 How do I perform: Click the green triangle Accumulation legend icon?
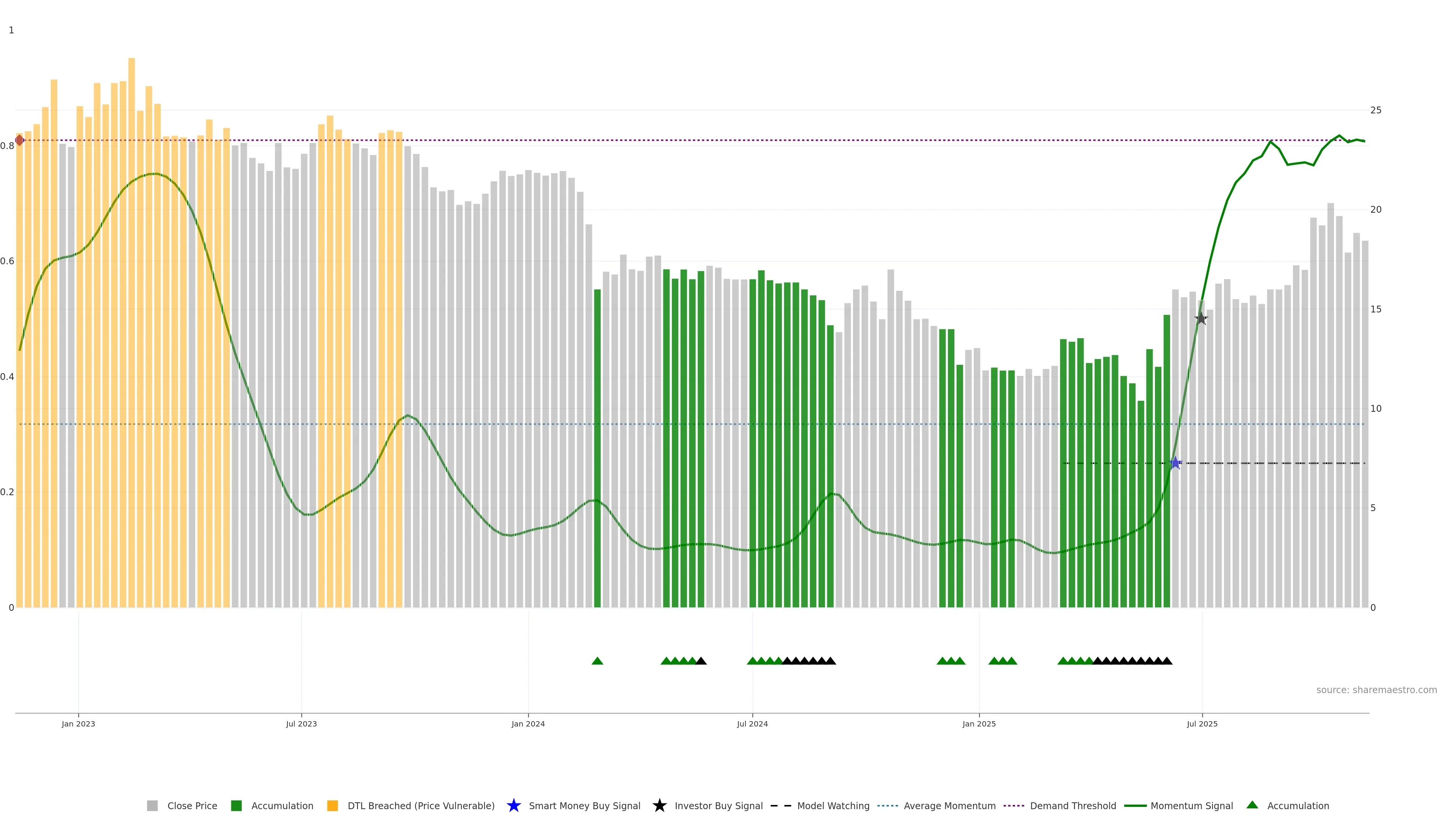[x=1252, y=805]
